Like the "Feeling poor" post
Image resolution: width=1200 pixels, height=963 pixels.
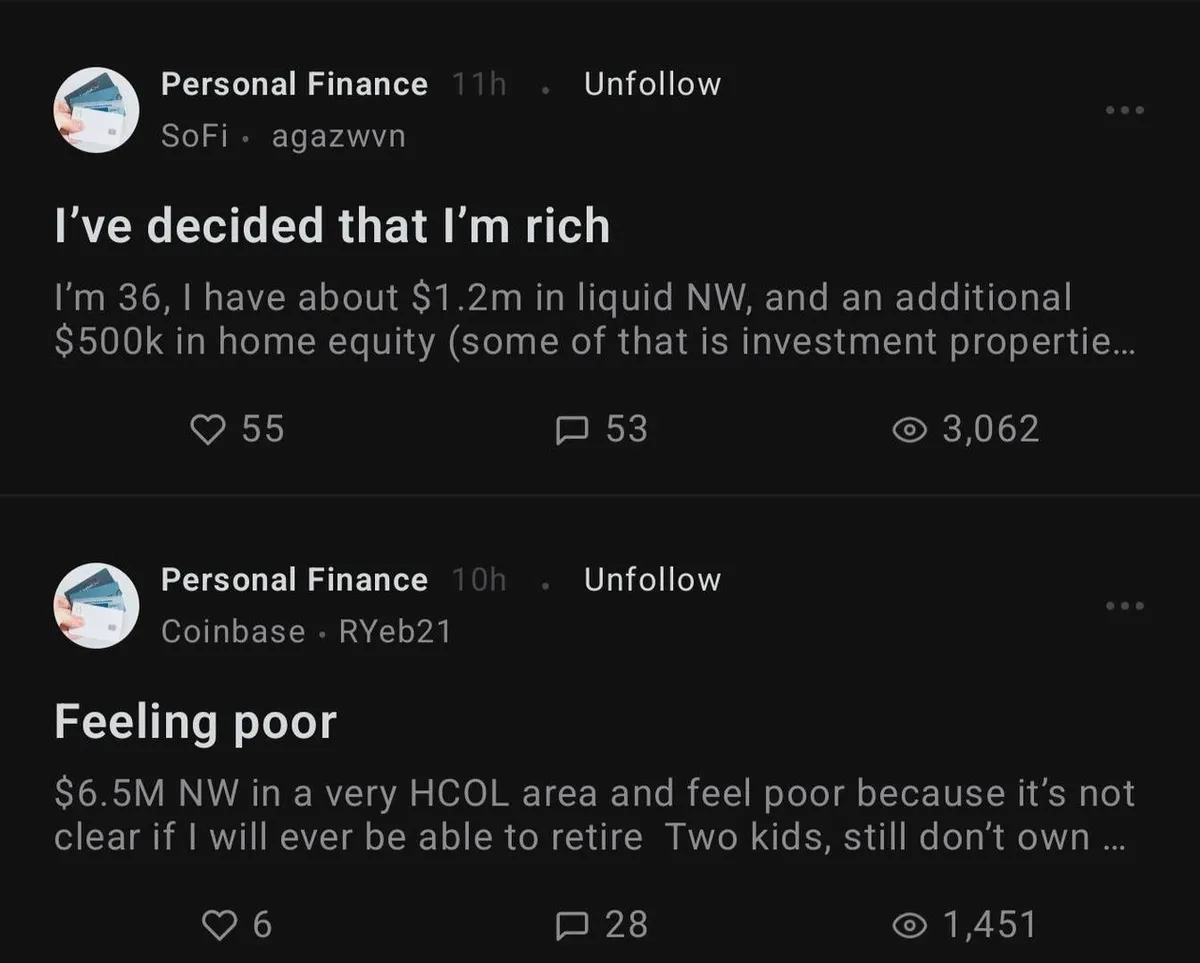(217, 925)
